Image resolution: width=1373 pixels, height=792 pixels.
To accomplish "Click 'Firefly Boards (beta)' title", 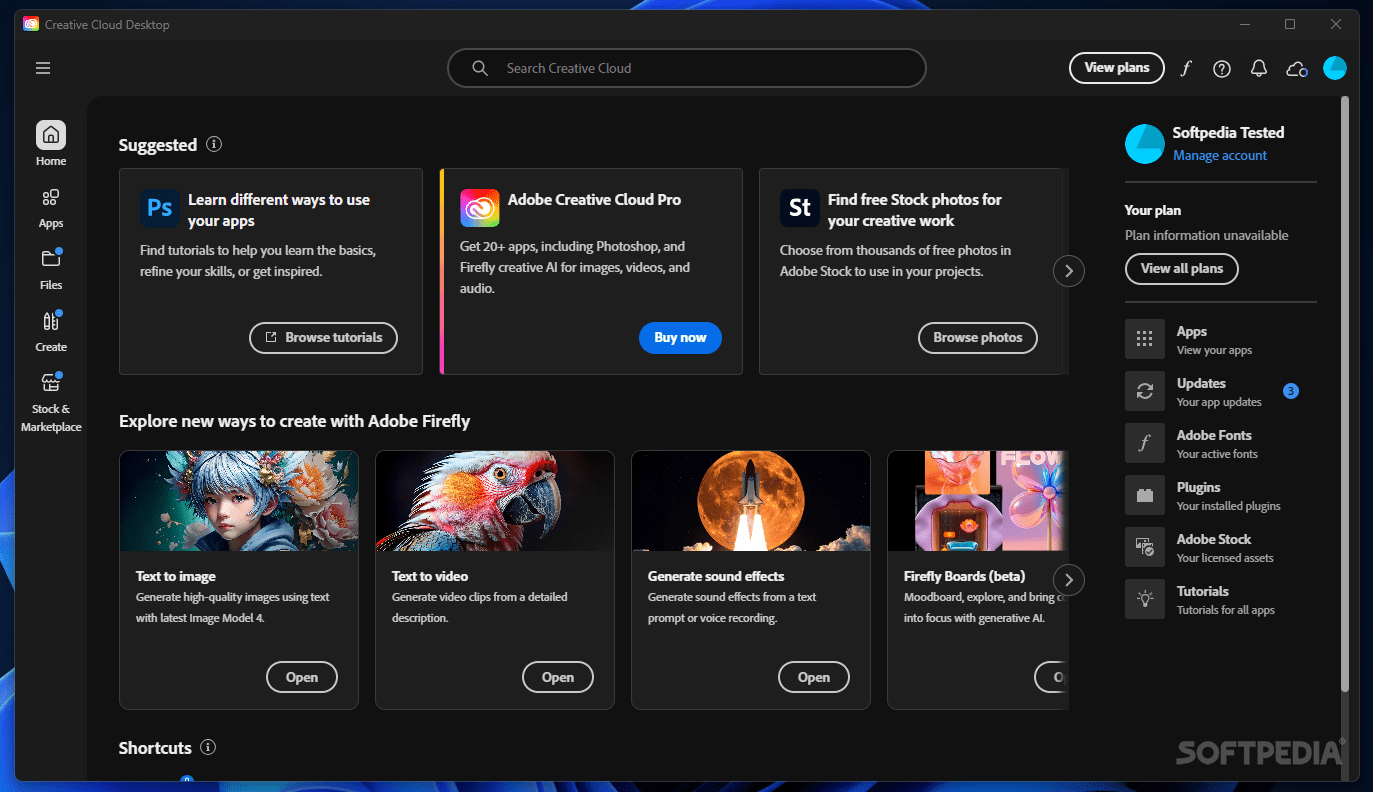I will [x=964, y=577].
